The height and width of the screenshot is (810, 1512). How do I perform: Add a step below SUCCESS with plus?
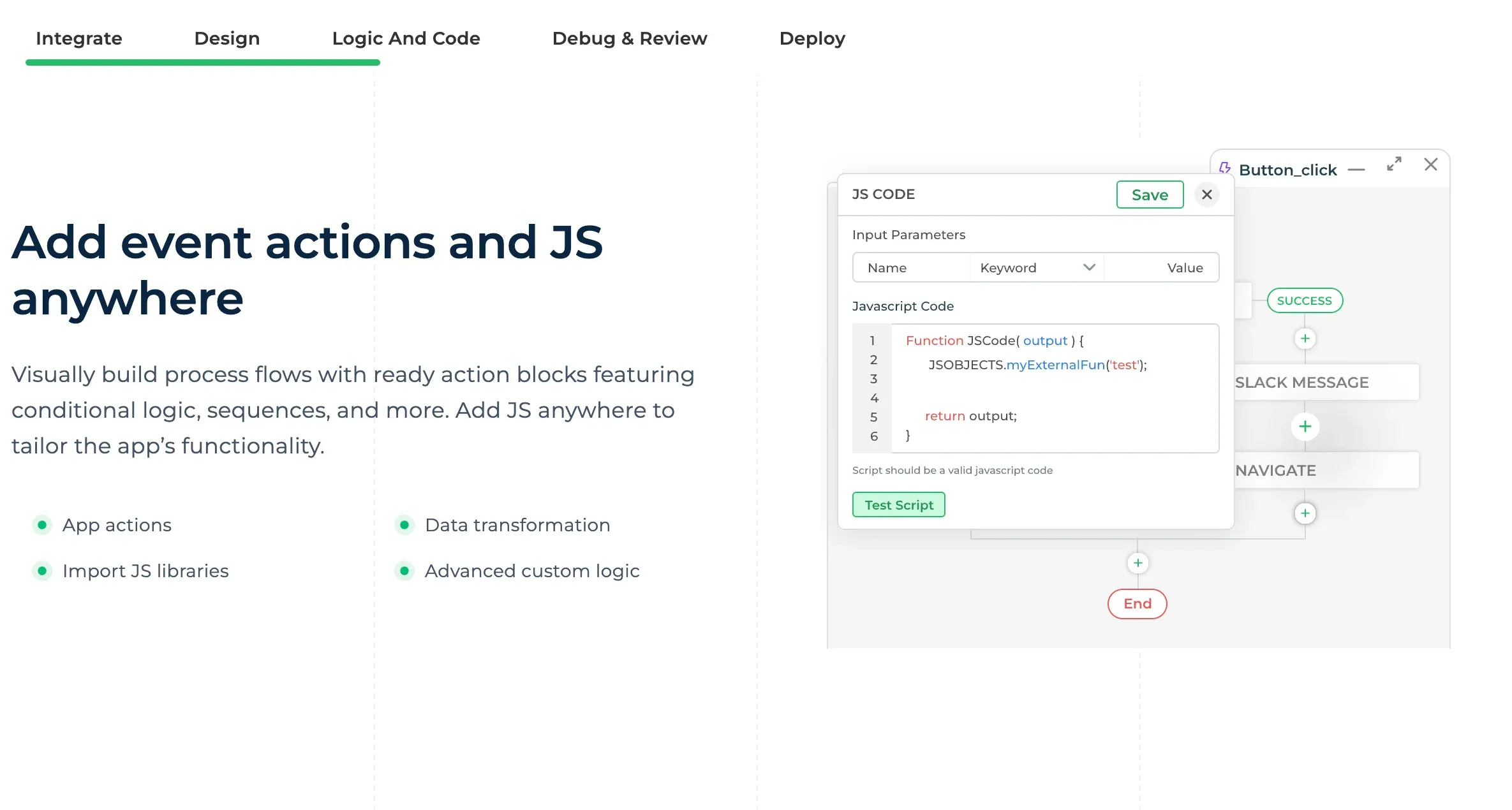pyautogui.click(x=1305, y=339)
